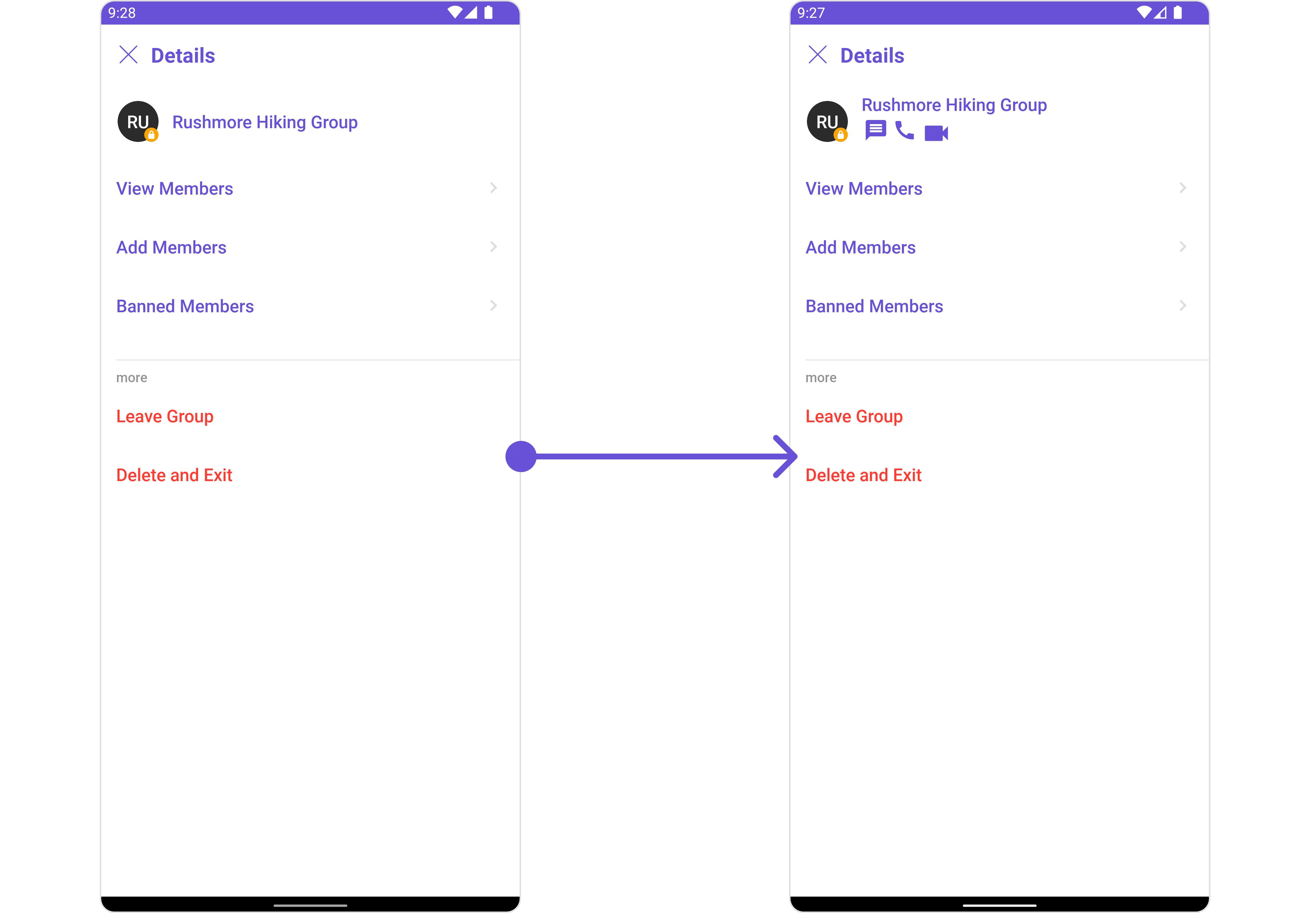Select Leave Group in right screen
Image resolution: width=1316 pixels, height=913 pixels.
click(854, 416)
